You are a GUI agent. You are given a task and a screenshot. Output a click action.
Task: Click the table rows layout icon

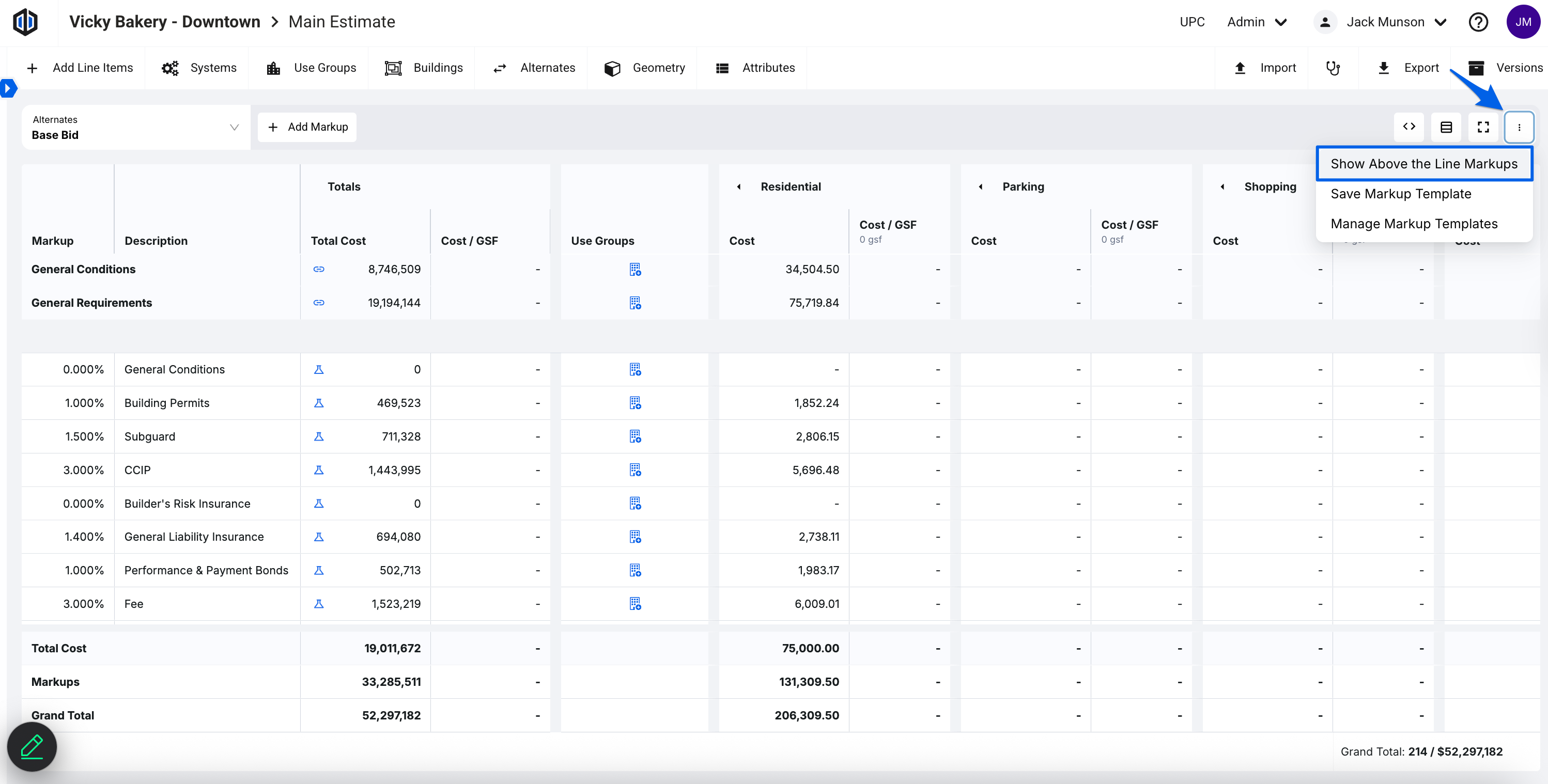[x=1446, y=127]
